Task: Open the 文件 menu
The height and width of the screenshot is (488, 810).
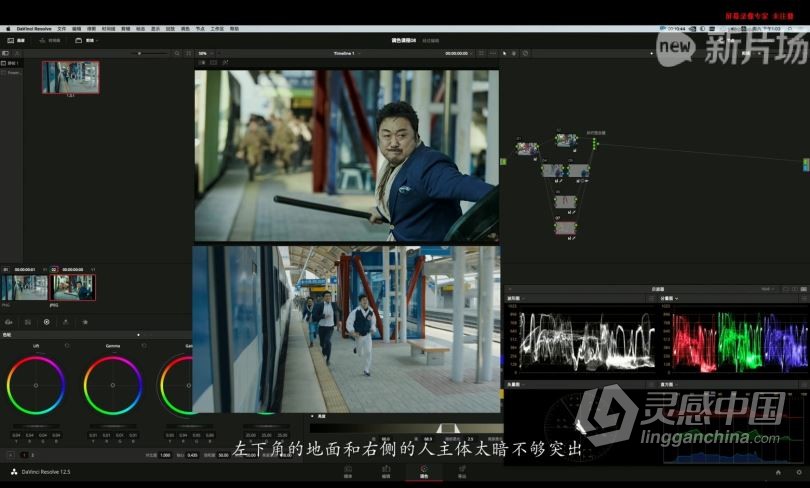Action: (x=61, y=29)
